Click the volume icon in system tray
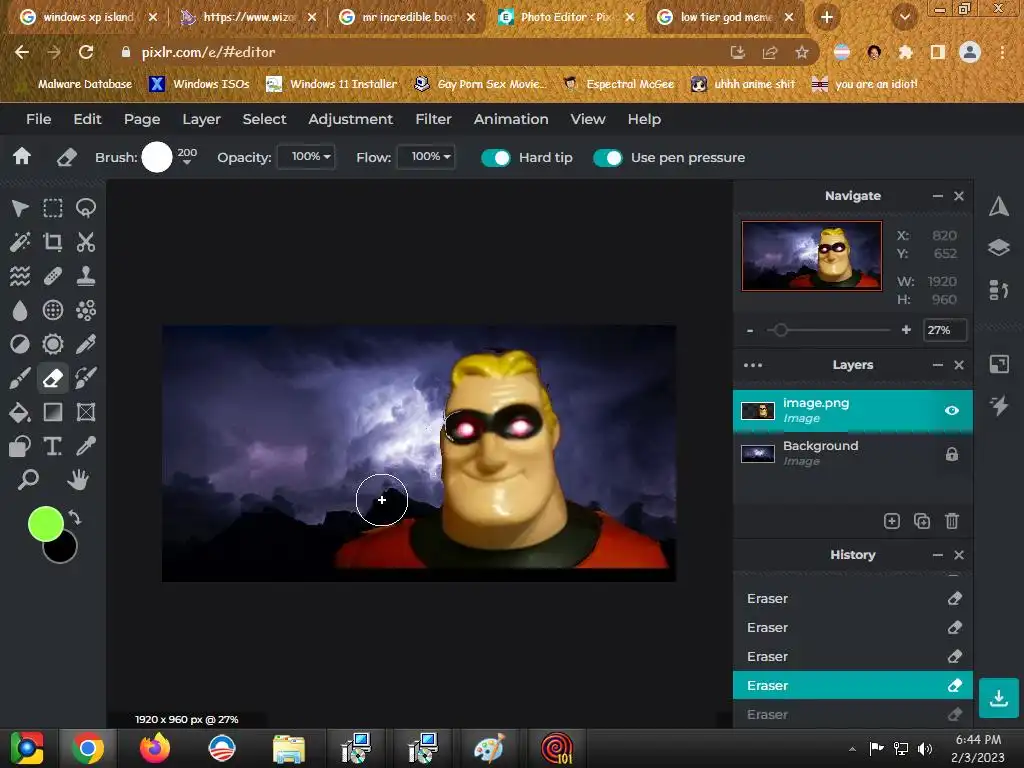The height and width of the screenshot is (768, 1024). point(925,749)
